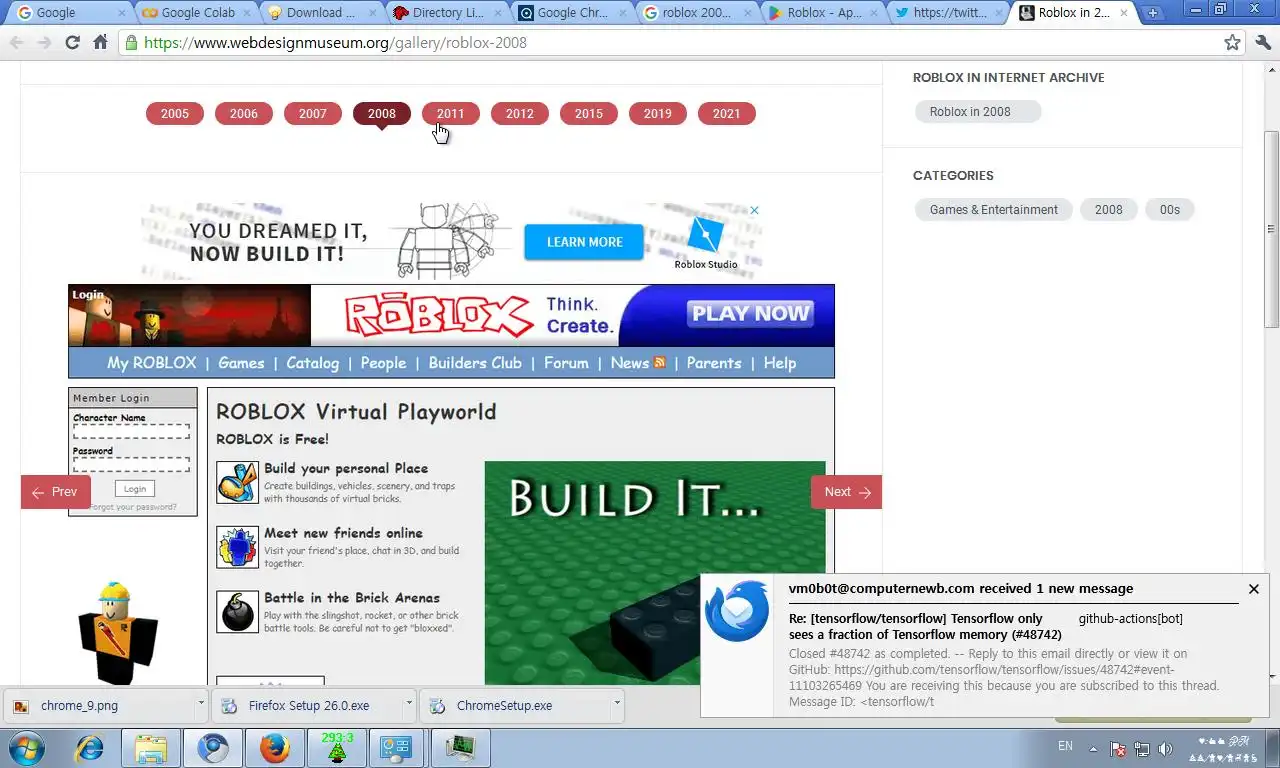
Task: Open a new tab with the plus button
Action: click(x=1152, y=13)
